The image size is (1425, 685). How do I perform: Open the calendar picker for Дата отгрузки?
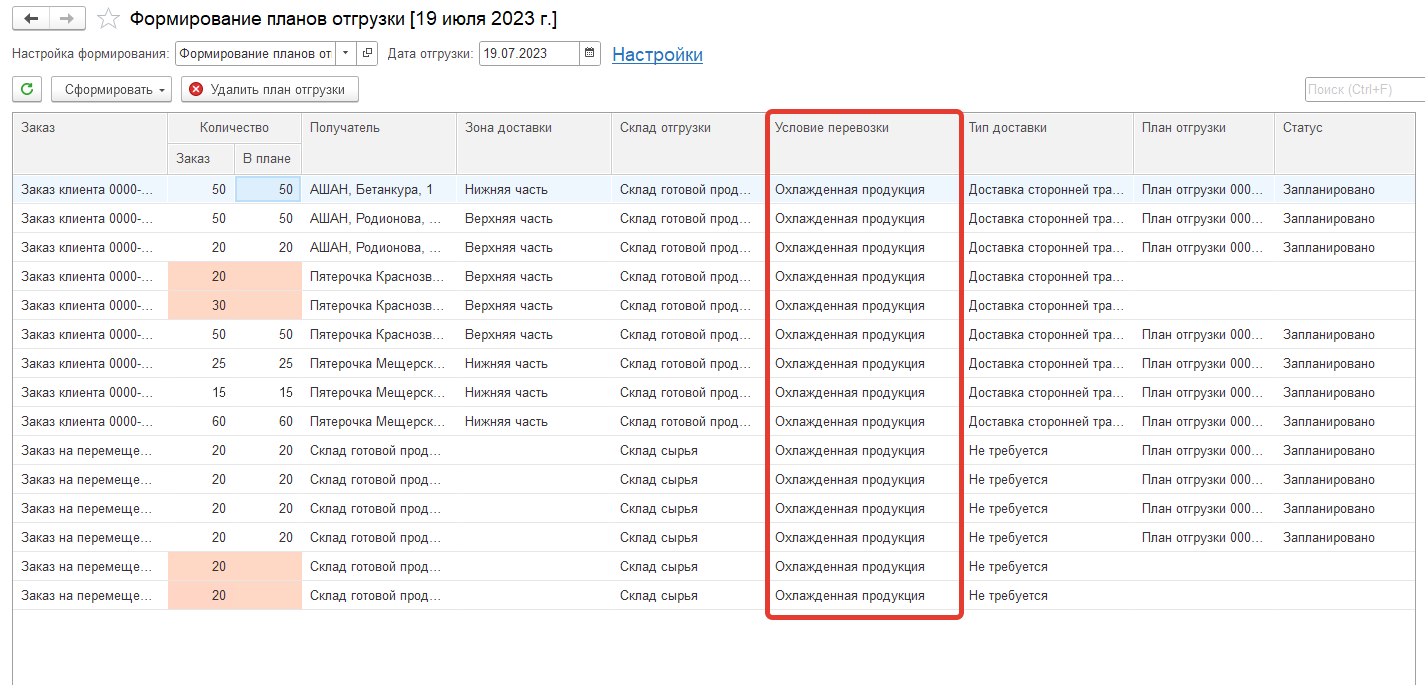pos(590,54)
